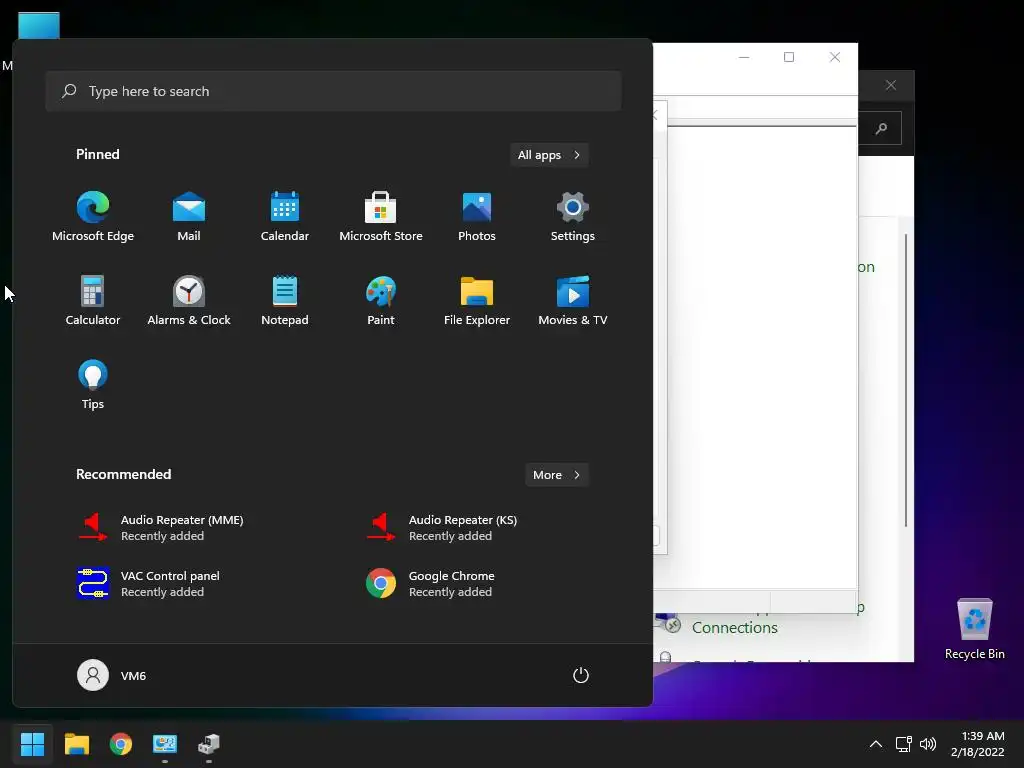Launch the Mail app
This screenshot has height=768, width=1024.
[x=189, y=217]
